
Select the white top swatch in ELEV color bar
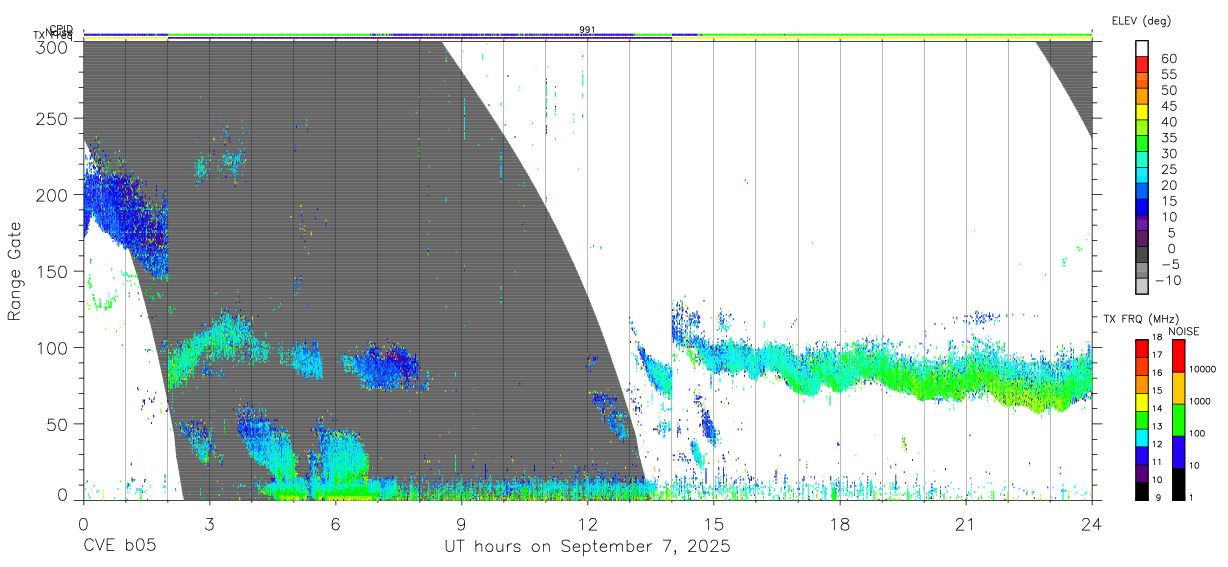(1141, 49)
